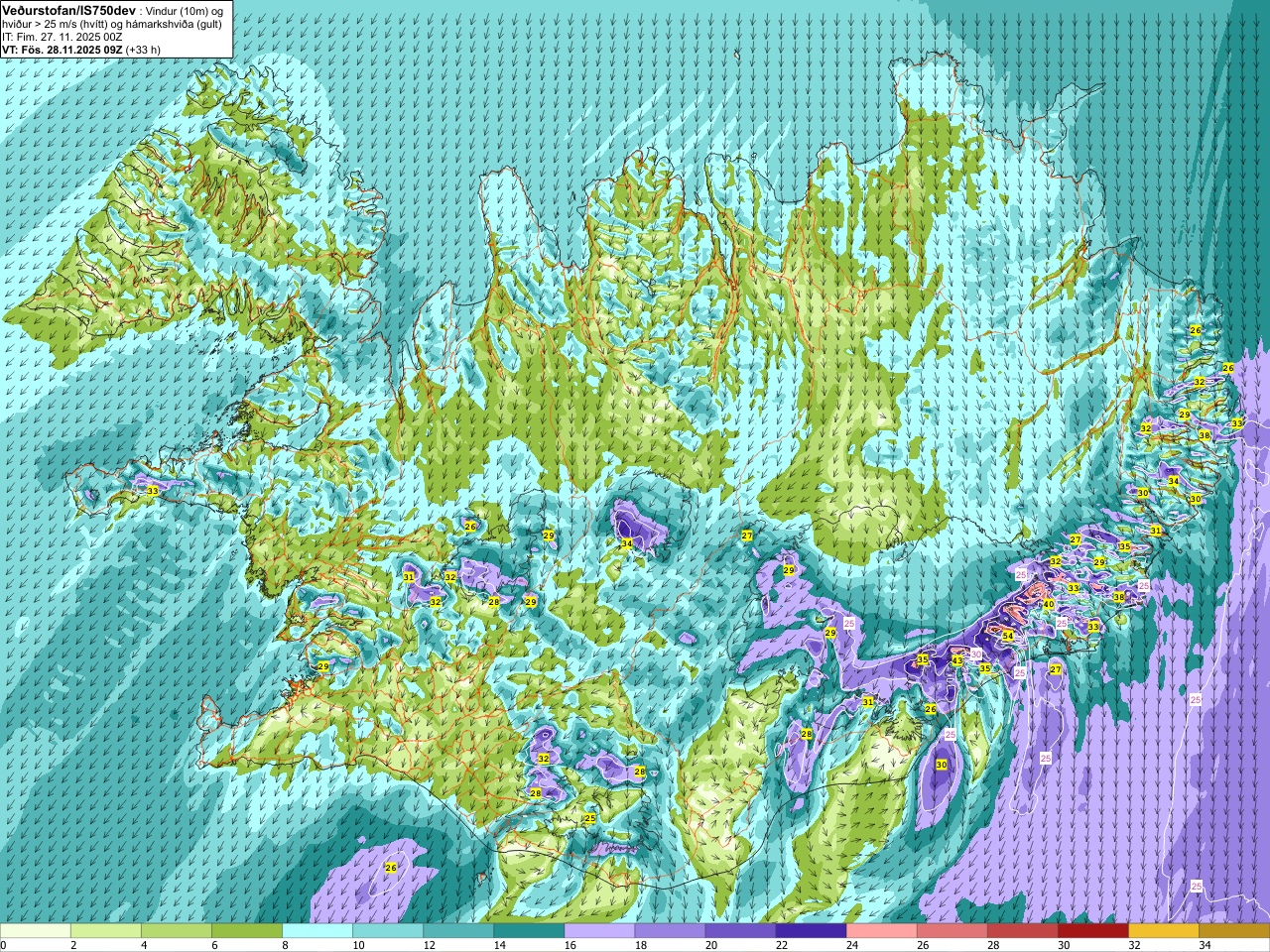
Task: Click the purple 18–20 m/s legend swatch
Action: 670,931
